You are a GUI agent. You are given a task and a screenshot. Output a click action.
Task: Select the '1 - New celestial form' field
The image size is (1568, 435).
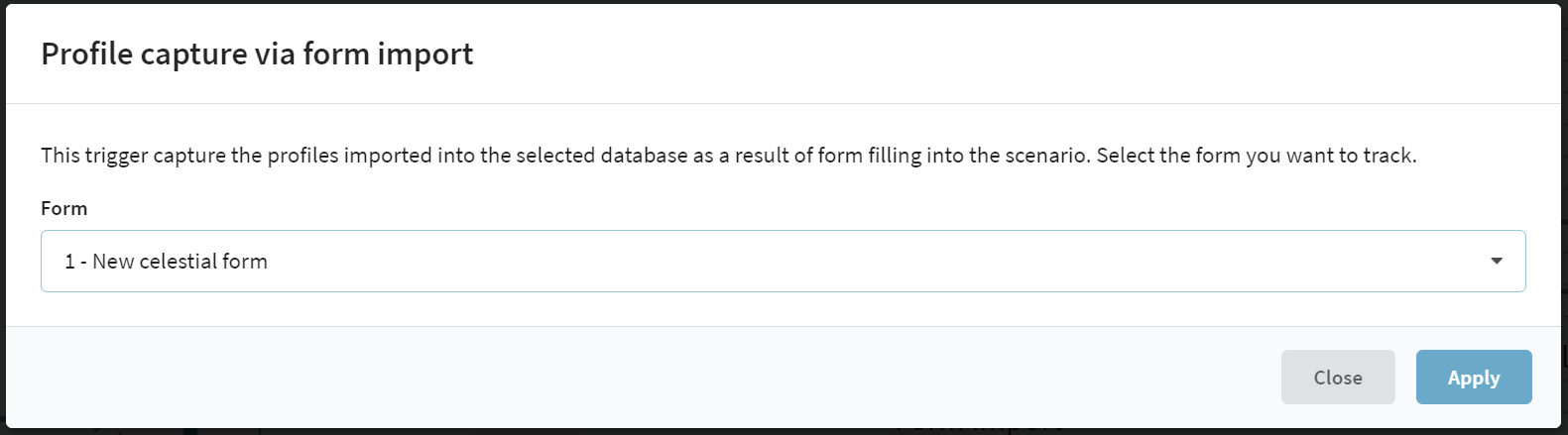[783, 262]
